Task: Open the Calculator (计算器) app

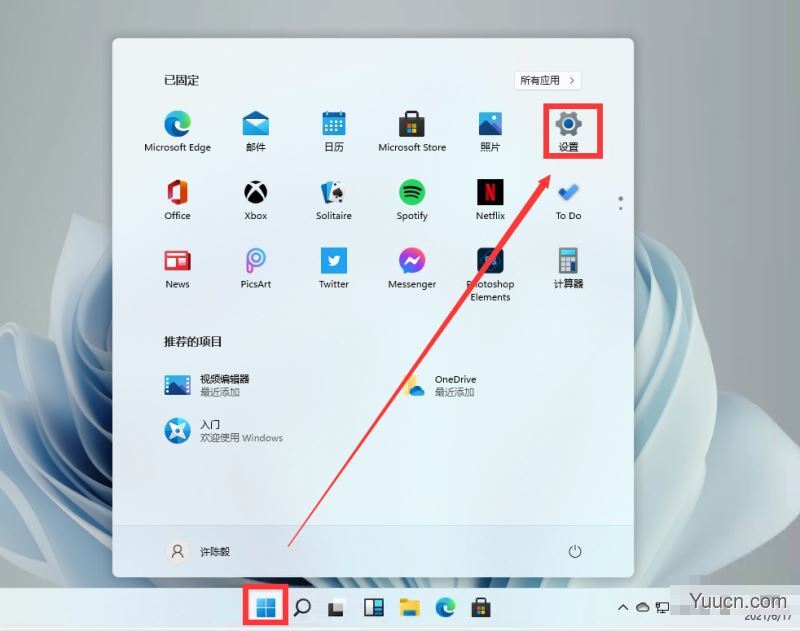Action: [x=568, y=268]
